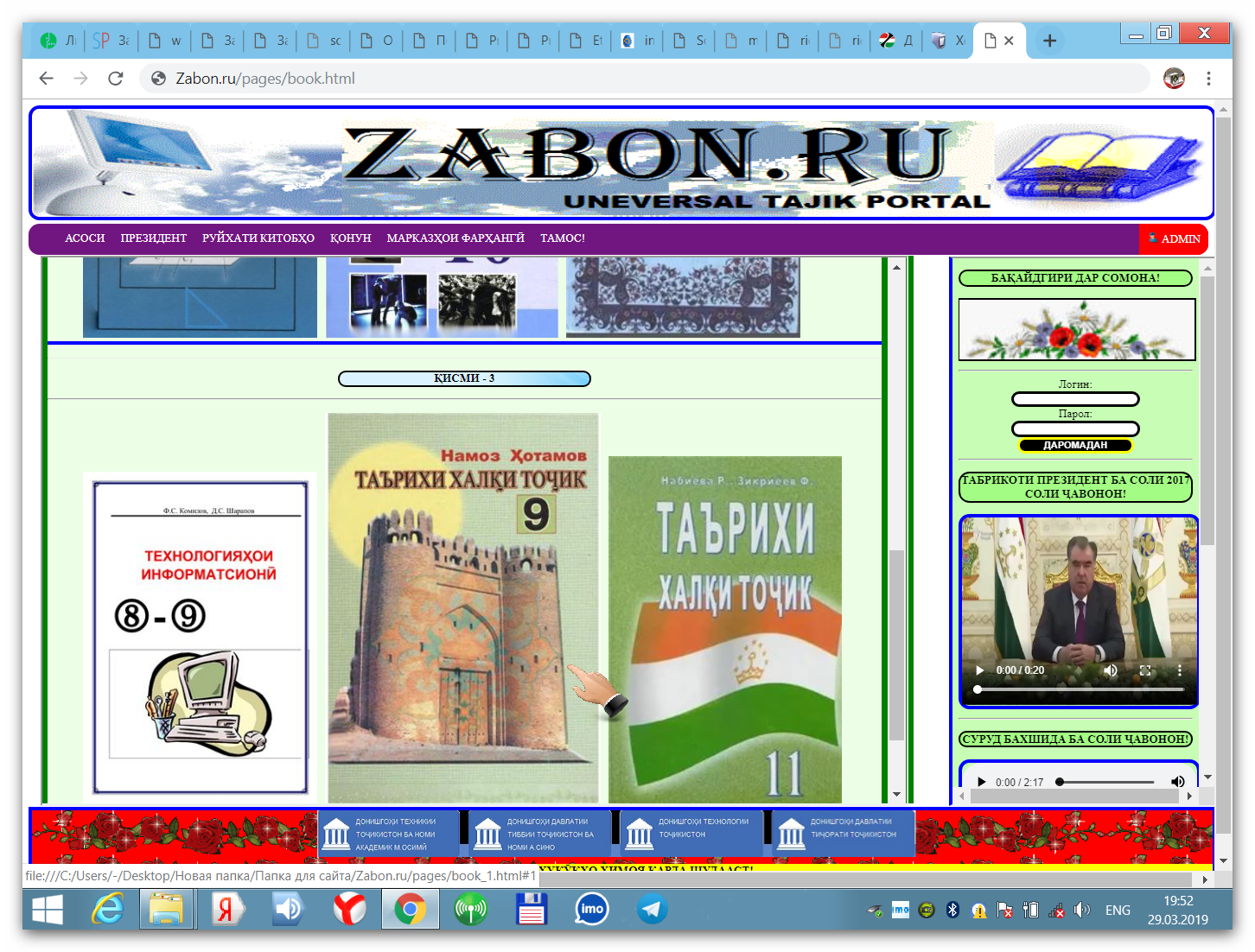
Task: Open the Таърихи халқи тоҷик 9 book
Action: (463, 608)
